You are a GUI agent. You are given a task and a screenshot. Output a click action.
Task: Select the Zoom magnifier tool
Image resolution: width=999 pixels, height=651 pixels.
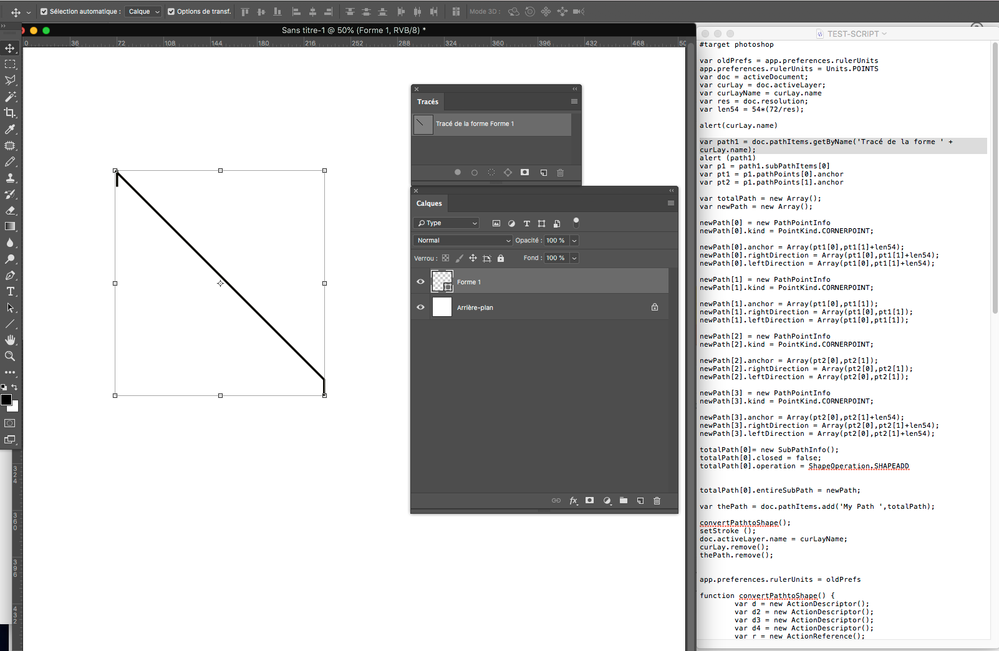coord(10,357)
